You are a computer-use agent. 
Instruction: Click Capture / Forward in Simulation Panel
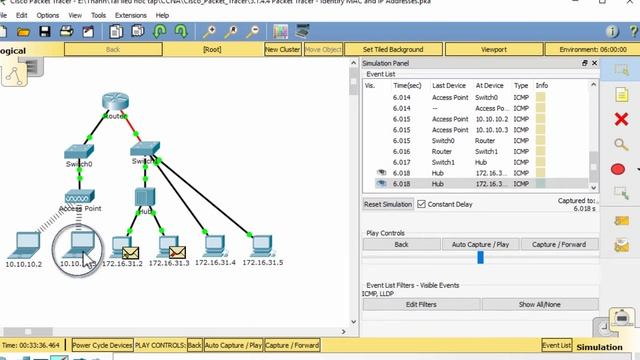pos(559,244)
